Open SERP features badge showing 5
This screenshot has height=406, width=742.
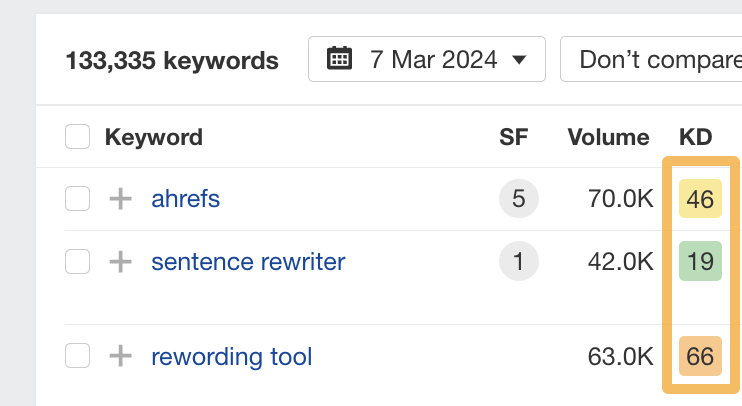pos(518,199)
